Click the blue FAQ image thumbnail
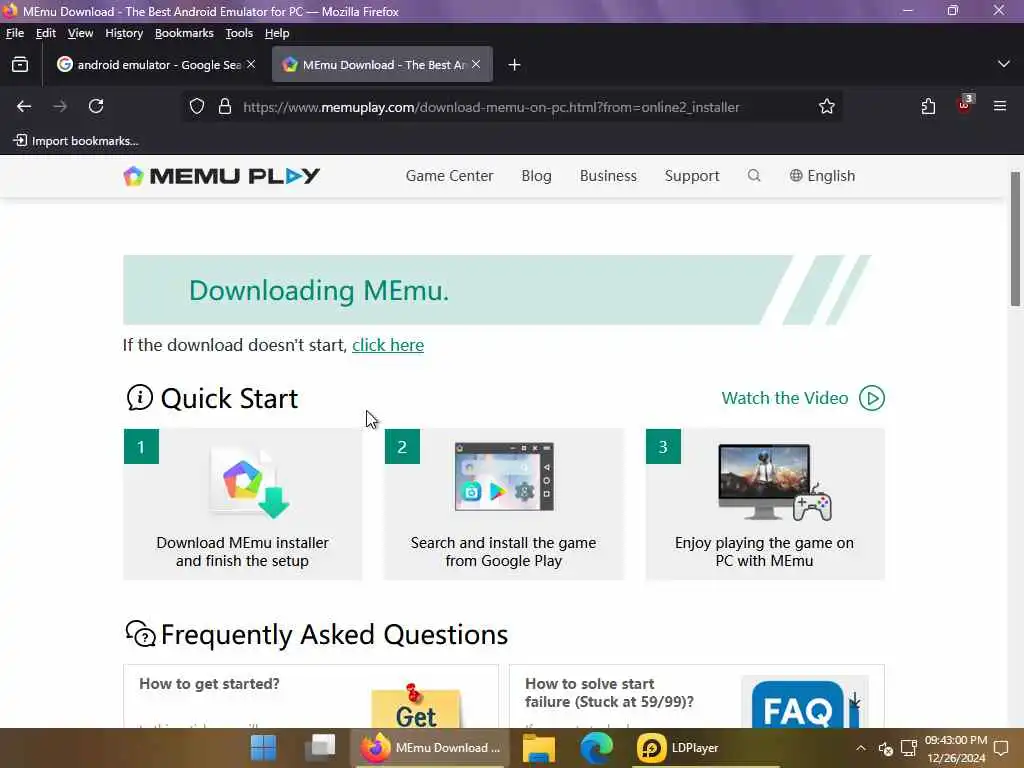 [x=805, y=702]
